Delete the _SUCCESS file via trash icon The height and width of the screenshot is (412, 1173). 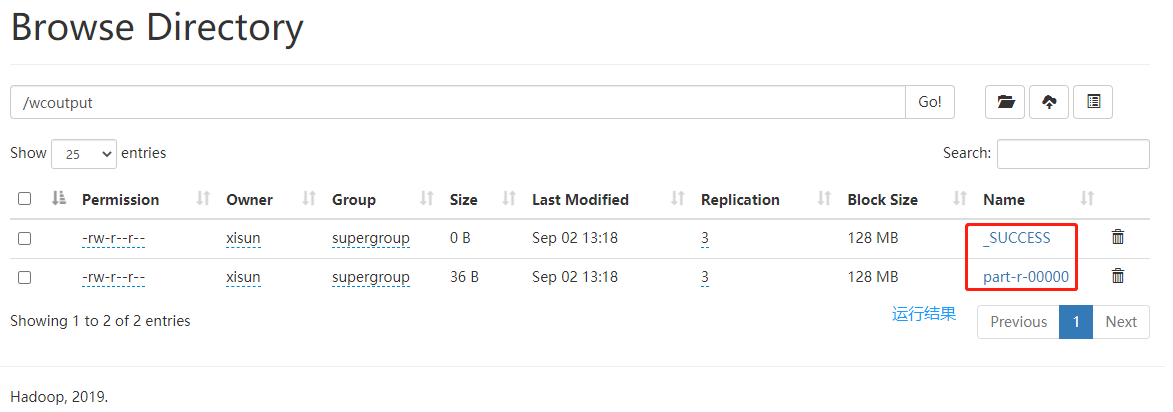tap(1118, 238)
